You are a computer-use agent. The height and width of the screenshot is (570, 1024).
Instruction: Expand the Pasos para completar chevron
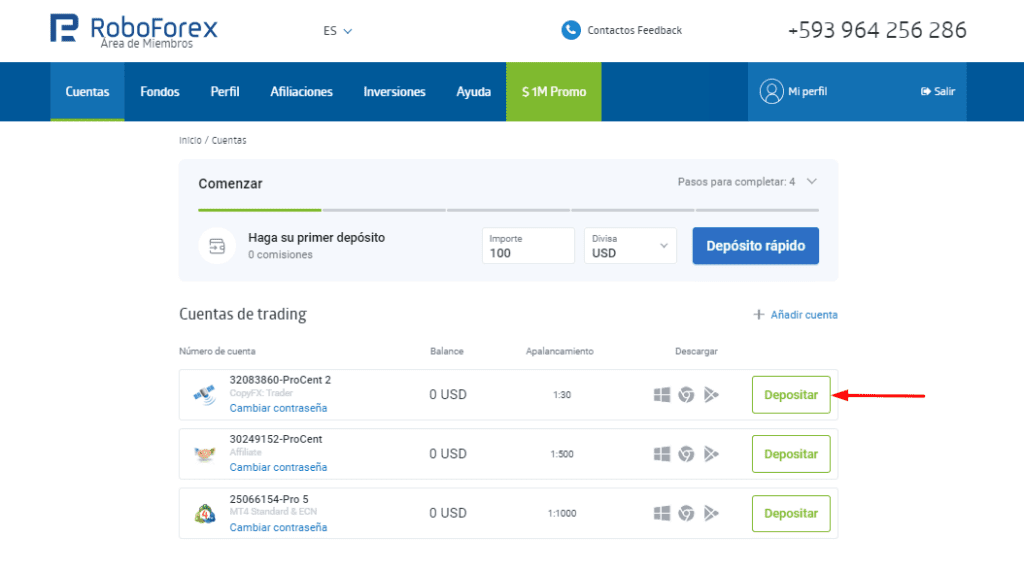812,182
